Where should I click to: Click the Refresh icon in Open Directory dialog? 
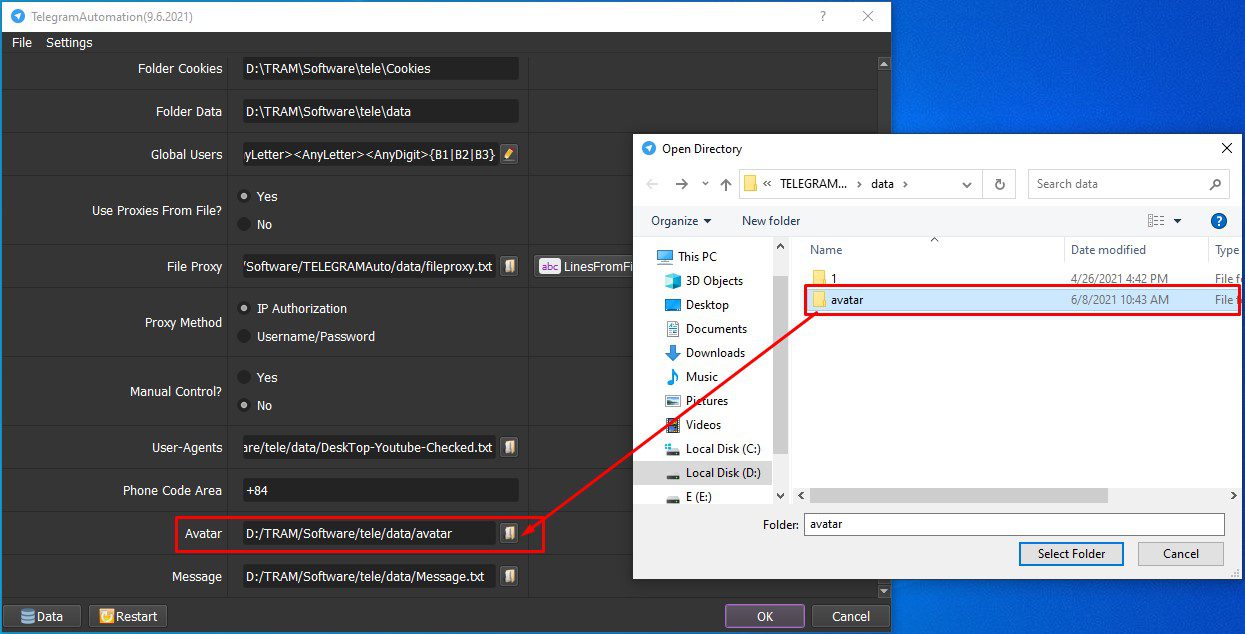(x=999, y=184)
